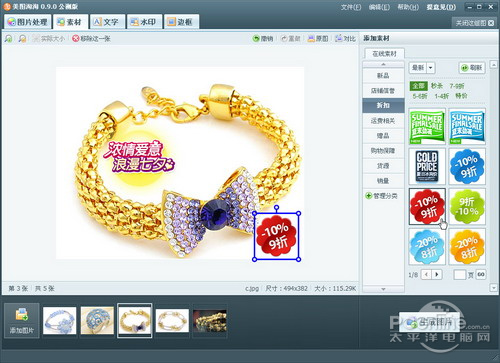The height and width of the screenshot is (363, 500).
Task: Undo the last action with 撤销
Action: click(x=263, y=39)
